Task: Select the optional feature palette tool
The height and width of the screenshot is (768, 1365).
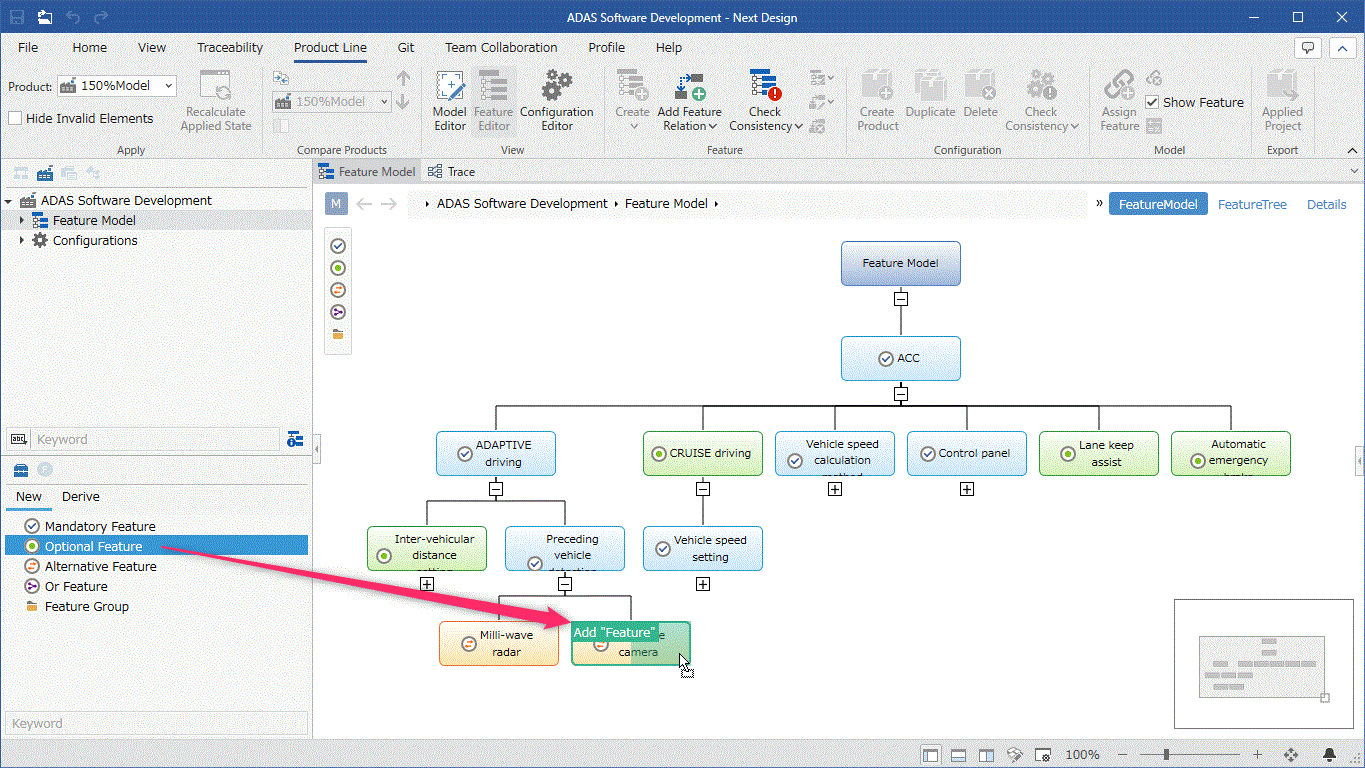Action: coord(338,268)
